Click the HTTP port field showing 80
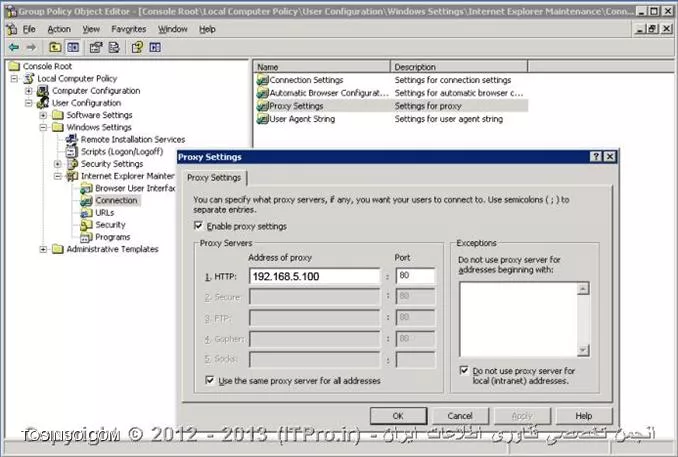The image size is (678, 457). (x=415, y=275)
